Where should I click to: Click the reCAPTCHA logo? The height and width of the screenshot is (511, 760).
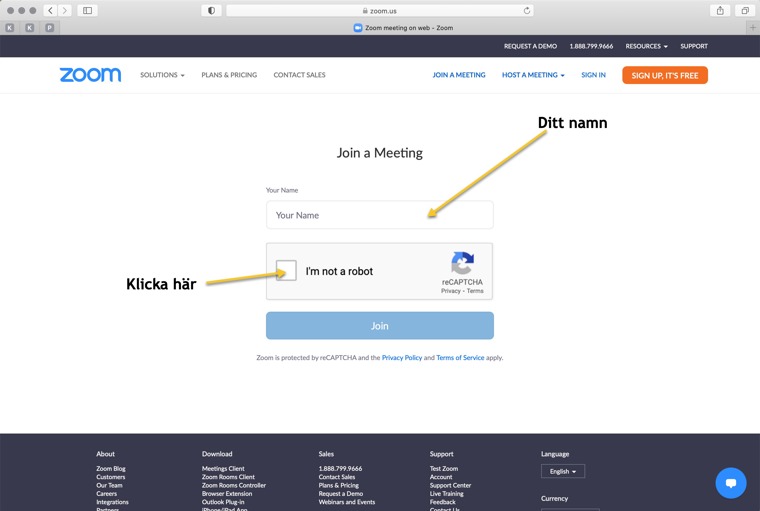click(462, 262)
